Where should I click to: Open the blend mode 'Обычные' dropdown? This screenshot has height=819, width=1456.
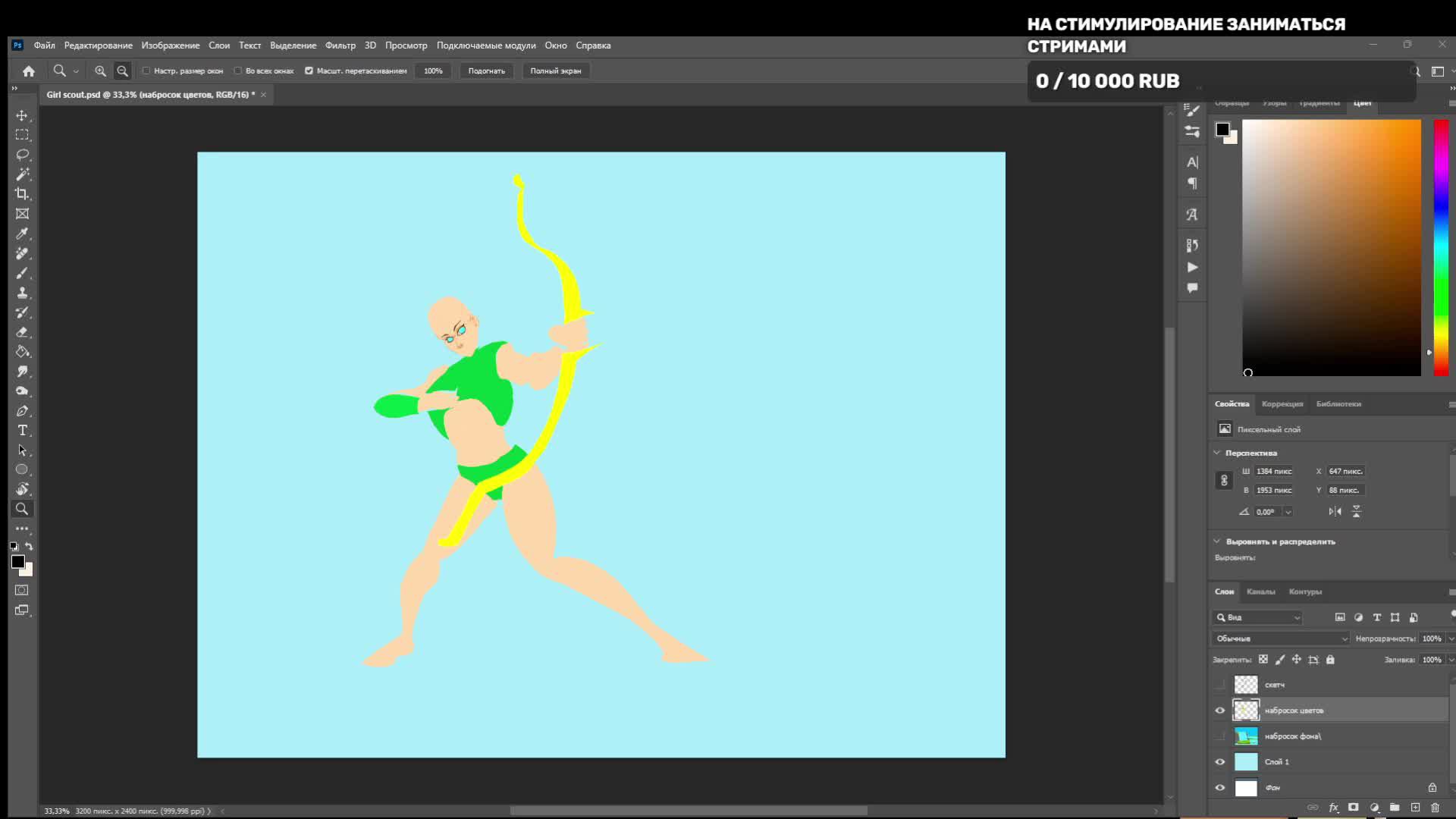(1280, 639)
